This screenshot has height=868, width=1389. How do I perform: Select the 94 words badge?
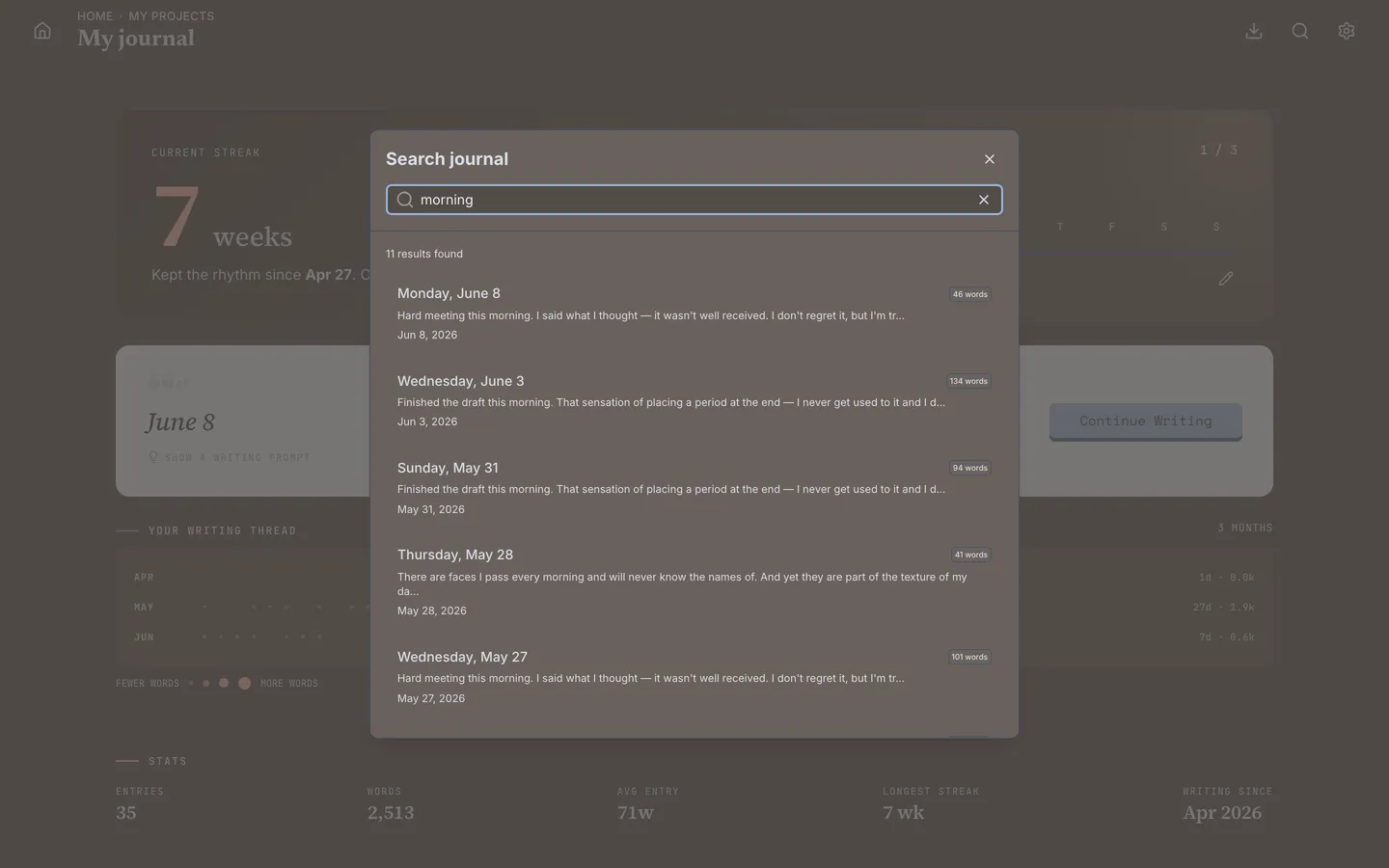[x=970, y=468]
